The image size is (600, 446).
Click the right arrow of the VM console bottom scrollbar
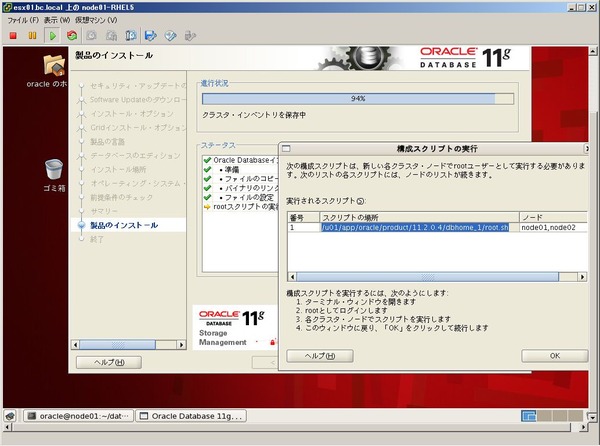pyautogui.click(x=584, y=427)
